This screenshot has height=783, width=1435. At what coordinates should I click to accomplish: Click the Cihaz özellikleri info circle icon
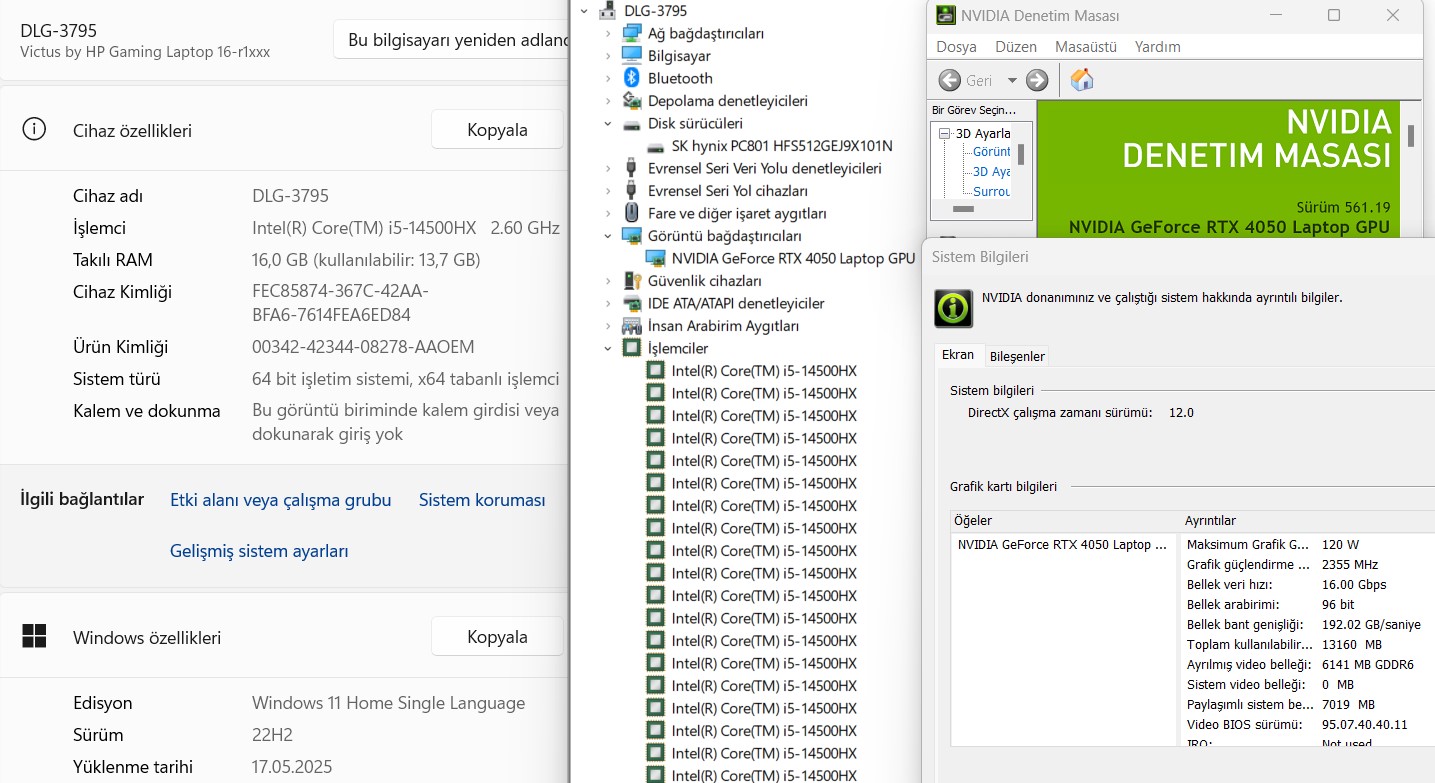click(x=34, y=130)
